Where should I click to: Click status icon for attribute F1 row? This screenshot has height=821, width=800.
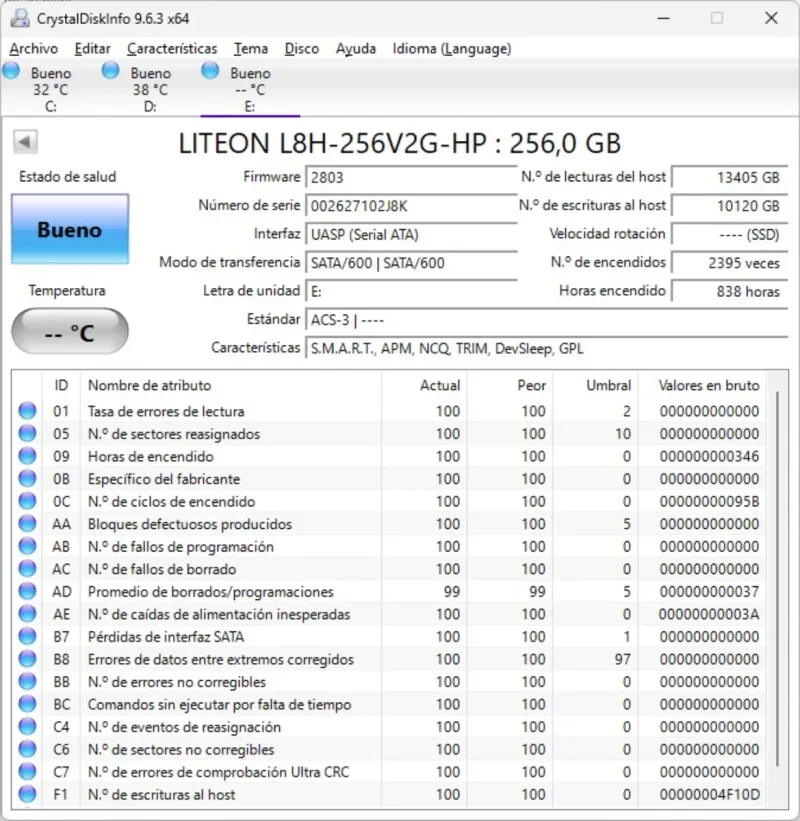point(27,794)
